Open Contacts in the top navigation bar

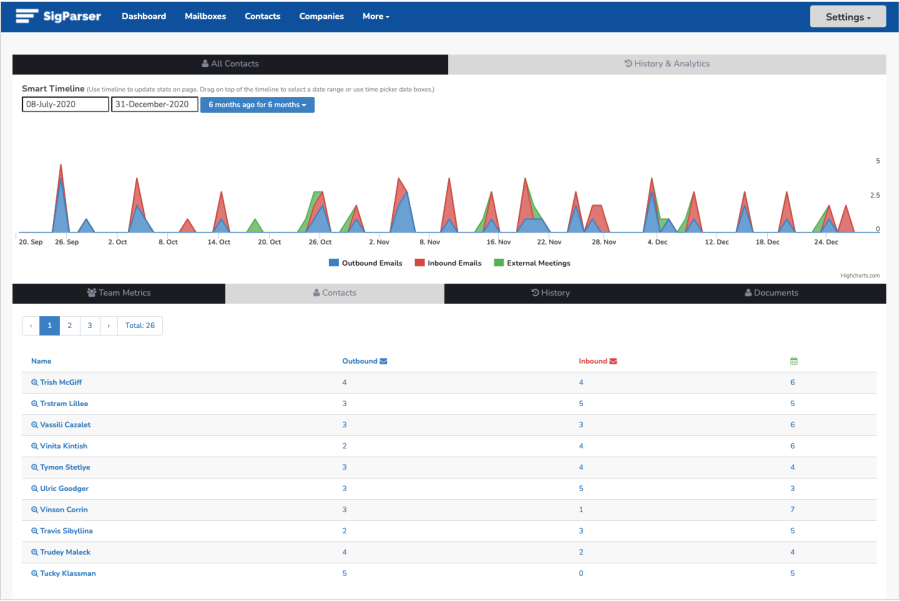(x=262, y=16)
